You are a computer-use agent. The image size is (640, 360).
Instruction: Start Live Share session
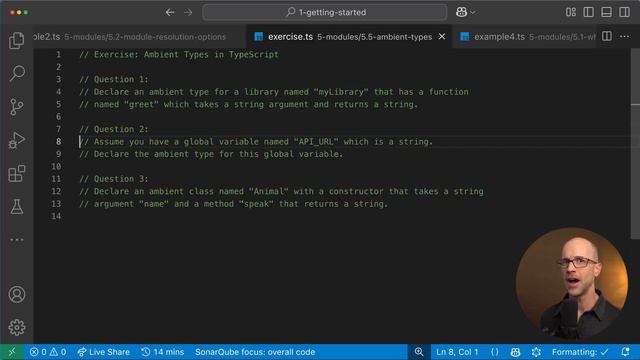[x=104, y=352]
